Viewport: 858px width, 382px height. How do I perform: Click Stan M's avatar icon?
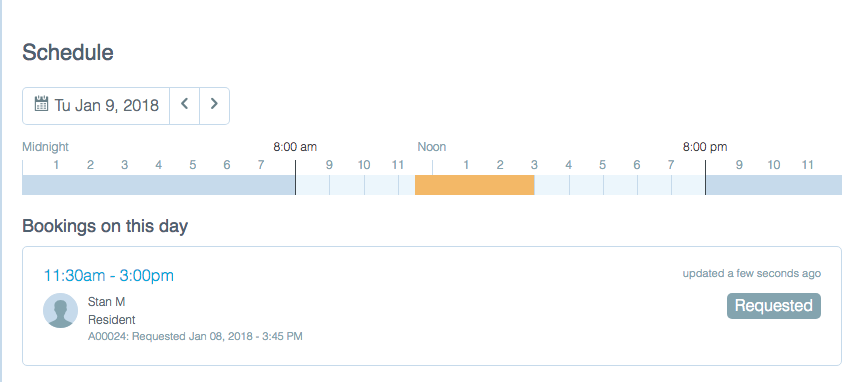coord(60,310)
